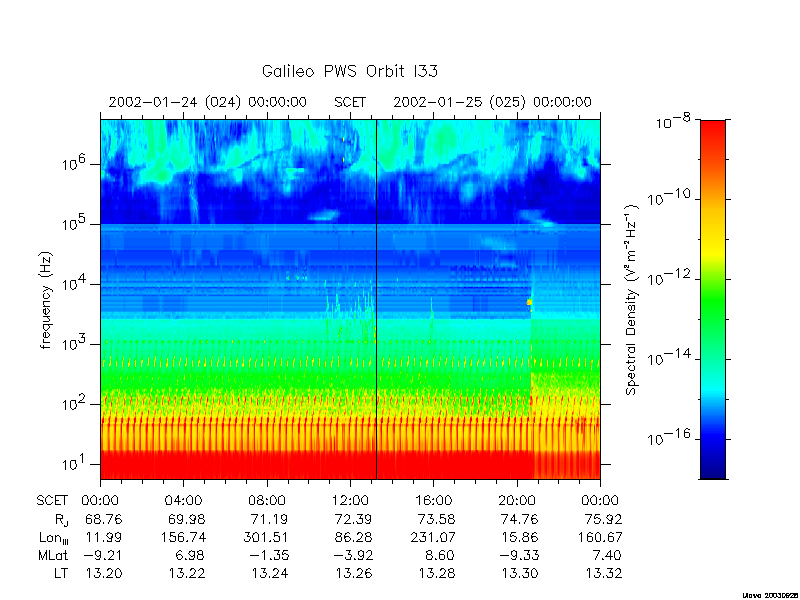Click the LT value '13.28'
Screen dimensions: 800x600
pyautogui.click(x=437, y=573)
